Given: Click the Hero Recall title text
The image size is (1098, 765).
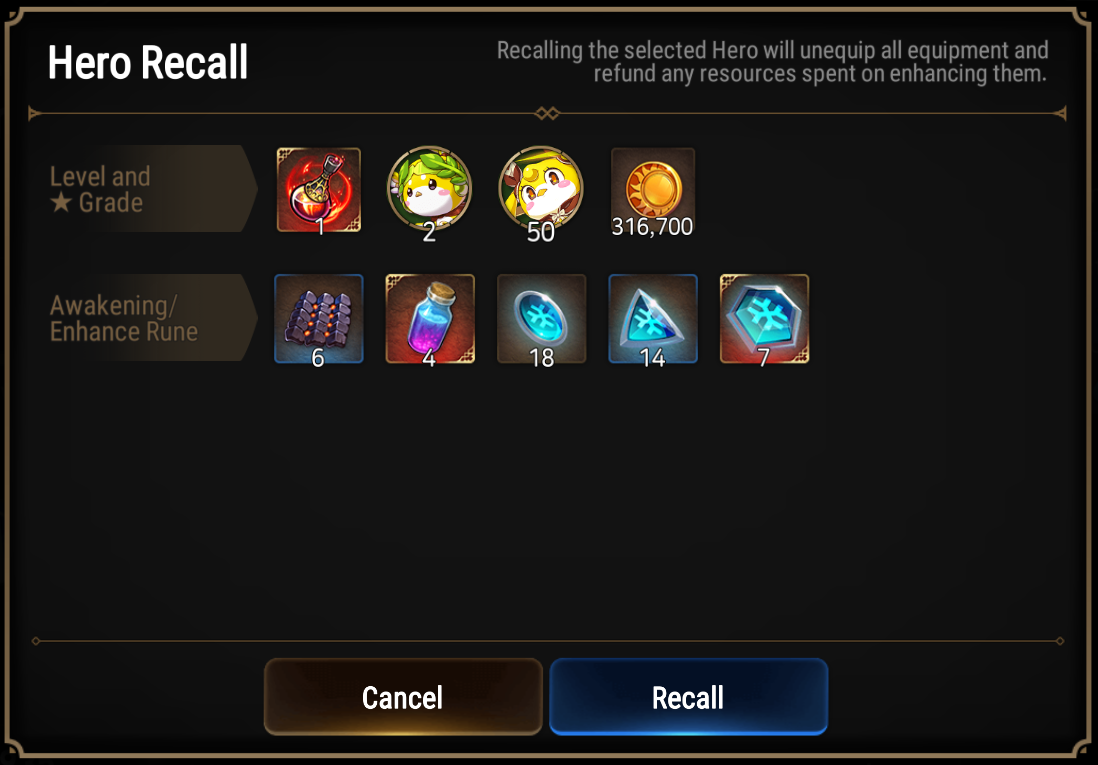Looking at the screenshot, I should click(148, 62).
